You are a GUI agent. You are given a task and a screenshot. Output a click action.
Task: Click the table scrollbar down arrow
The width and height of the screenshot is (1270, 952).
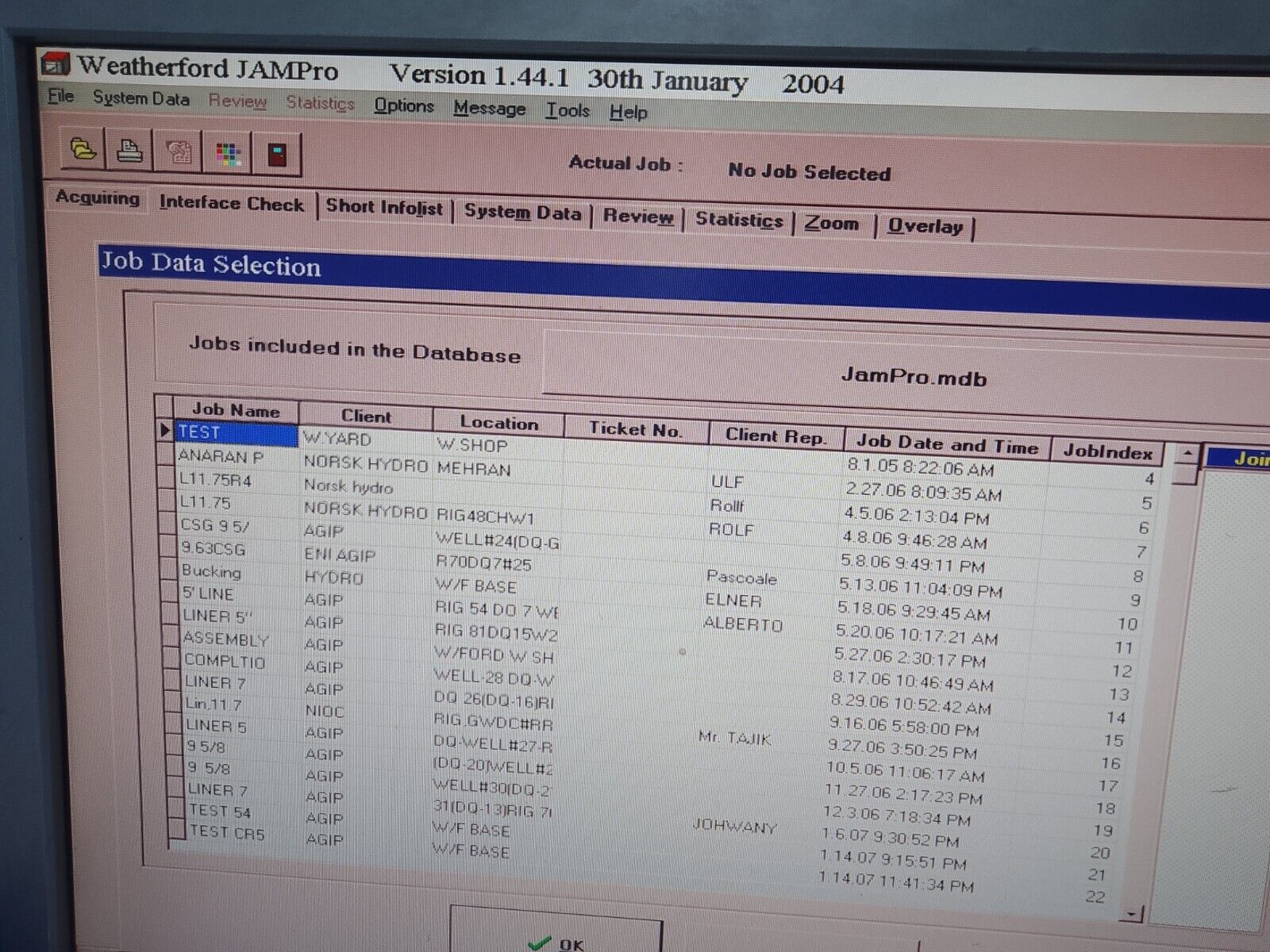click(1131, 915)
